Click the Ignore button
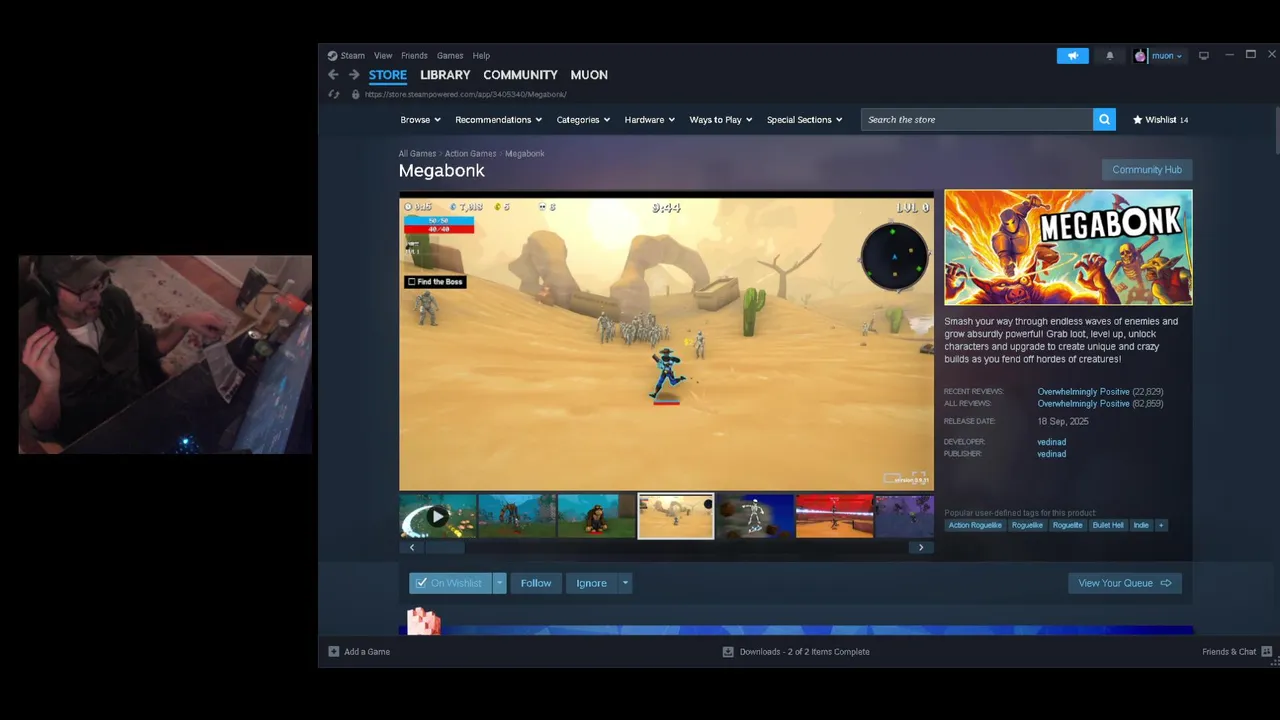The image size is (1280, 720). pos(591,583)
